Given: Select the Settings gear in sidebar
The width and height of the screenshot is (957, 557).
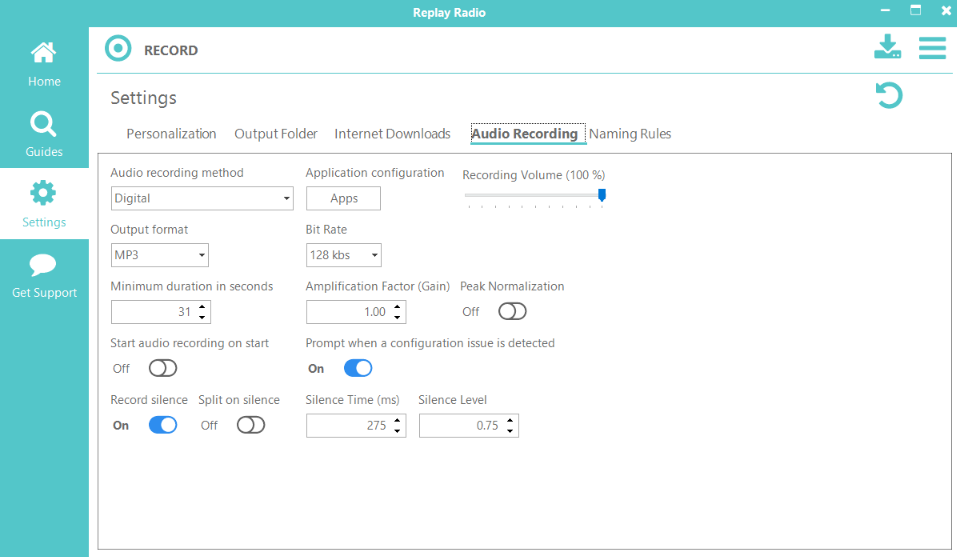Looking at the screenshot, I should [x=44, y=203].
